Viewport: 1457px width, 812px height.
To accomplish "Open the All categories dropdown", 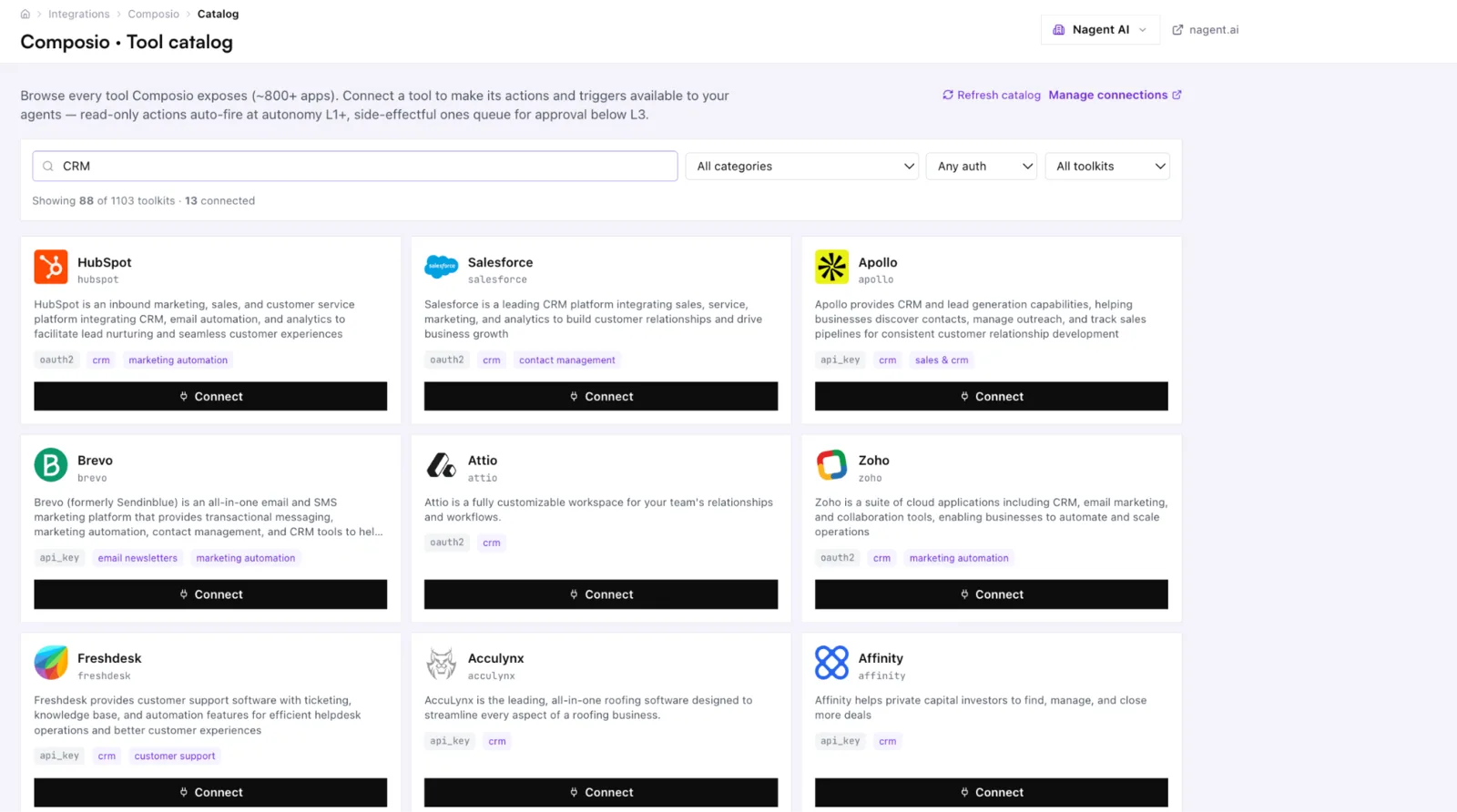I will (802, 166).
